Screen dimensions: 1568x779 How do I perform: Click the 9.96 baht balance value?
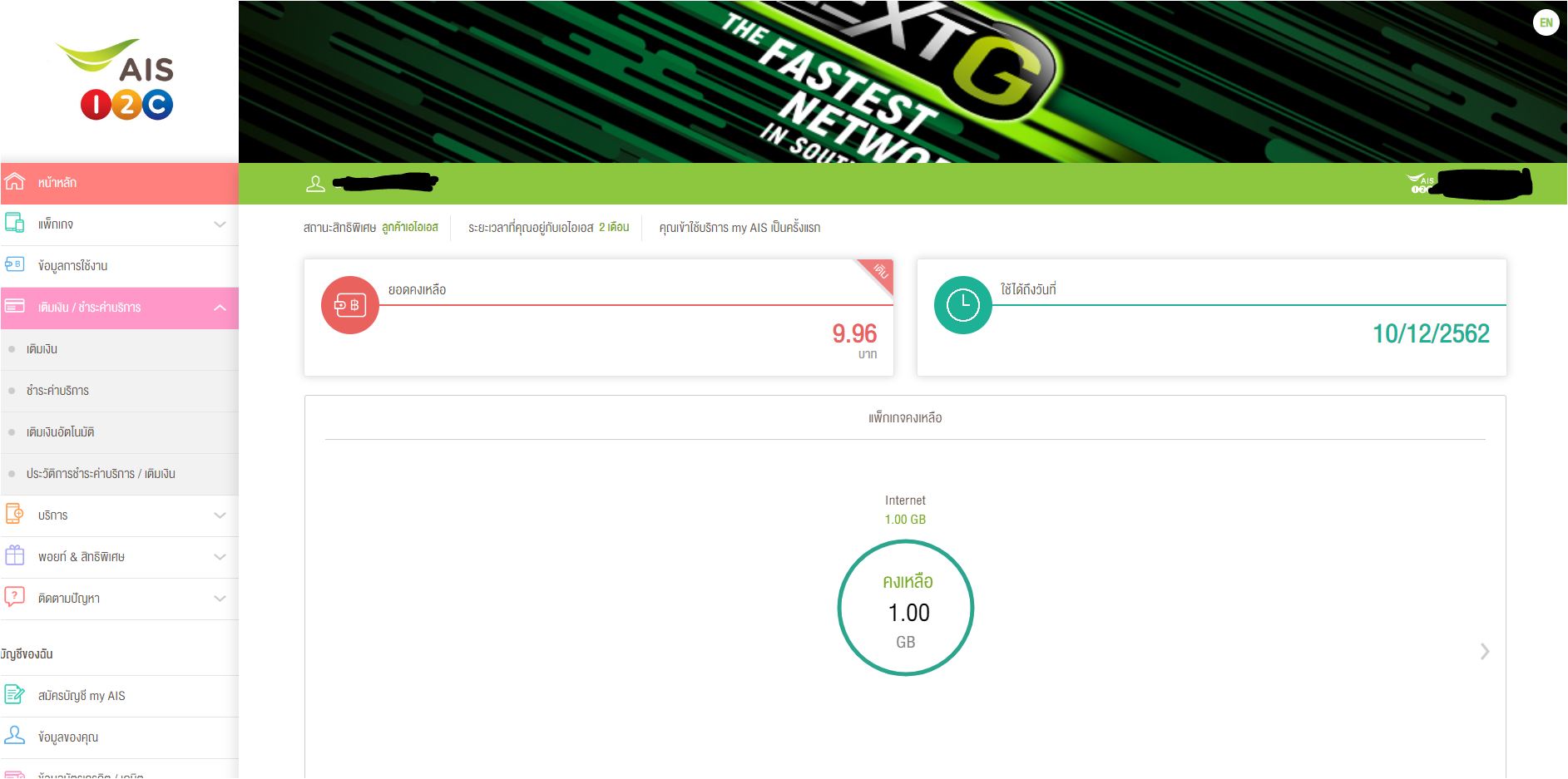point(854,333)
